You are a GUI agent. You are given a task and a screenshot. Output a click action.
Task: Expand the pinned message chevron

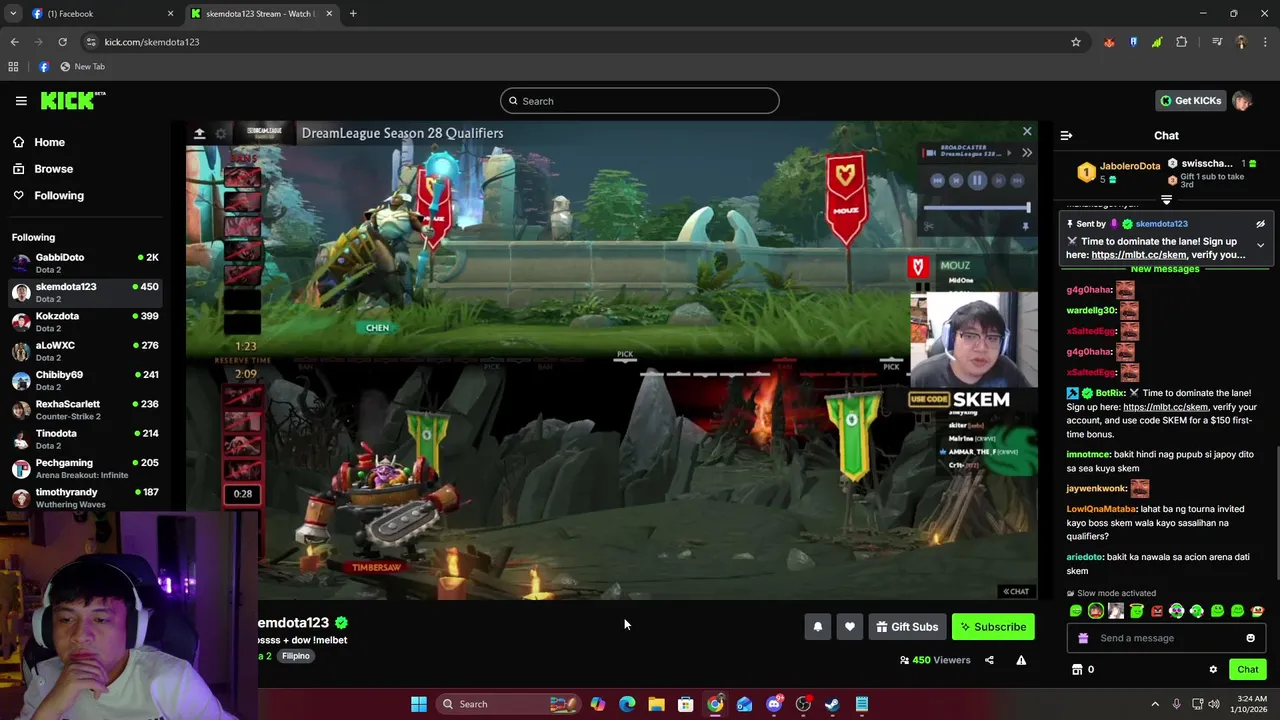tap(1260, 245)
